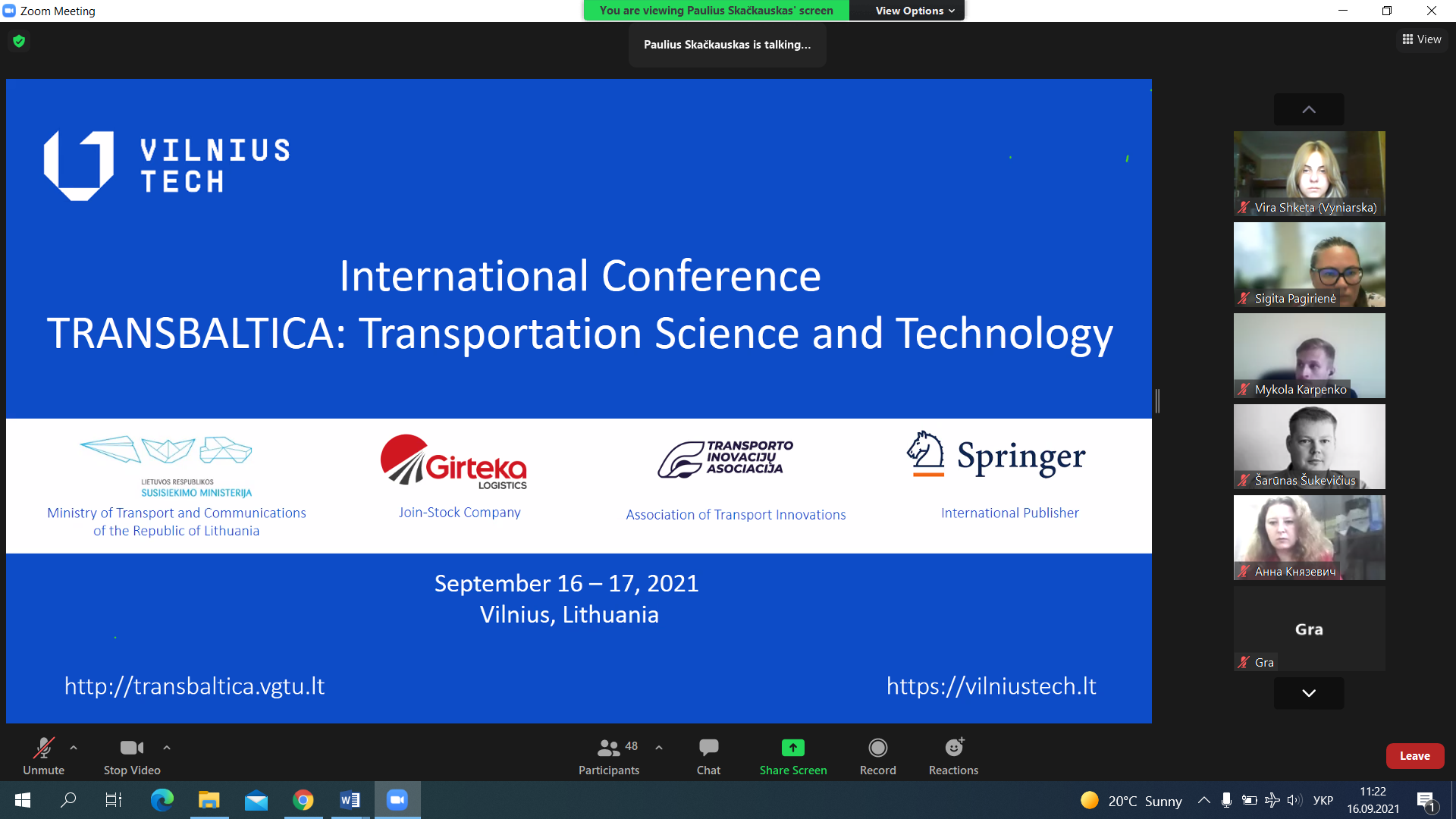Click Zoom icon on taskbar
This screenshot has height=819, width=1456.
397,800
